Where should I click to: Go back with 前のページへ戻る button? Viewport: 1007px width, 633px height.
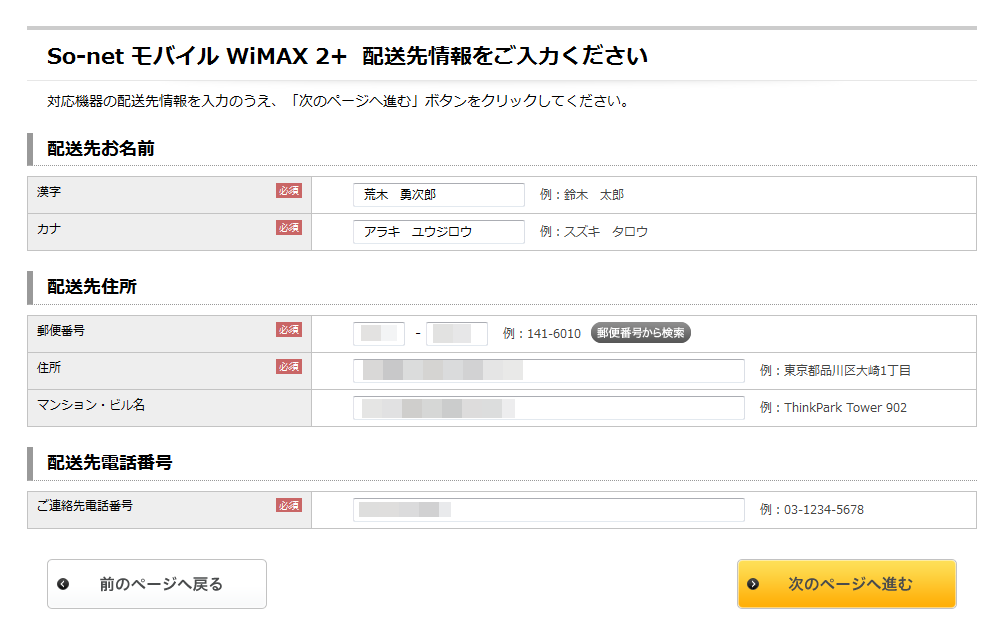[157, 584]
